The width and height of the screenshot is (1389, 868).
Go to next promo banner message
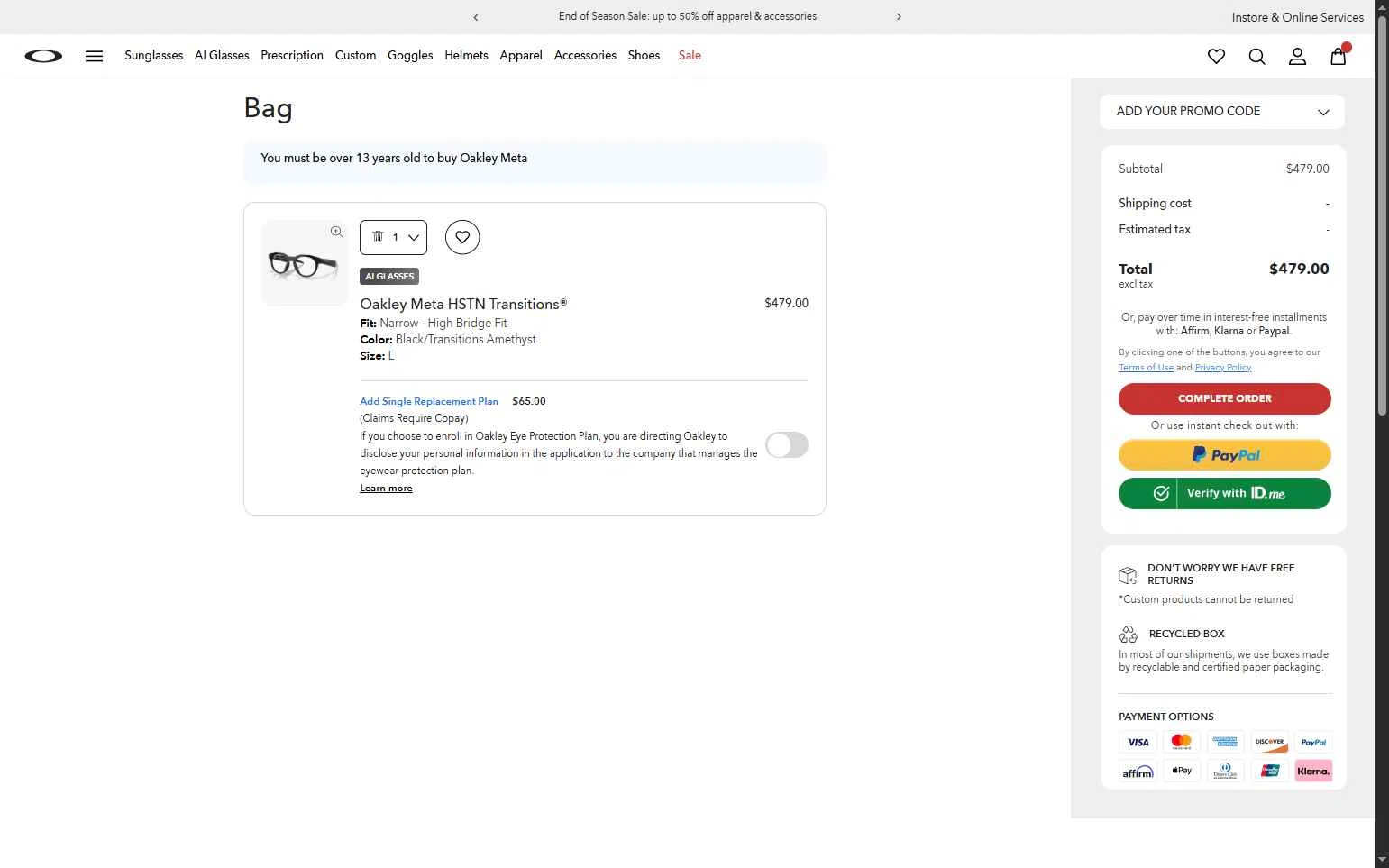(899, 17)
